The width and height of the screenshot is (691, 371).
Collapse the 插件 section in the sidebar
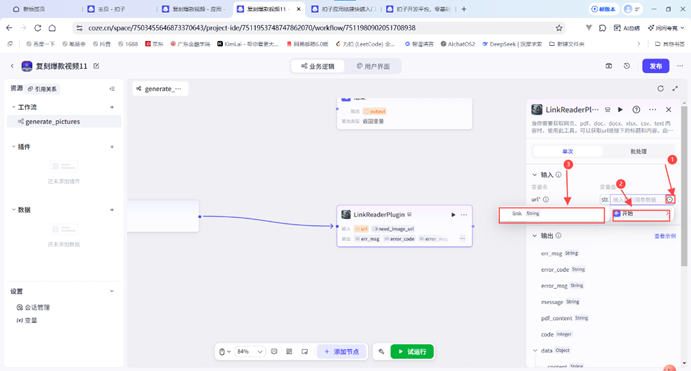13,147
